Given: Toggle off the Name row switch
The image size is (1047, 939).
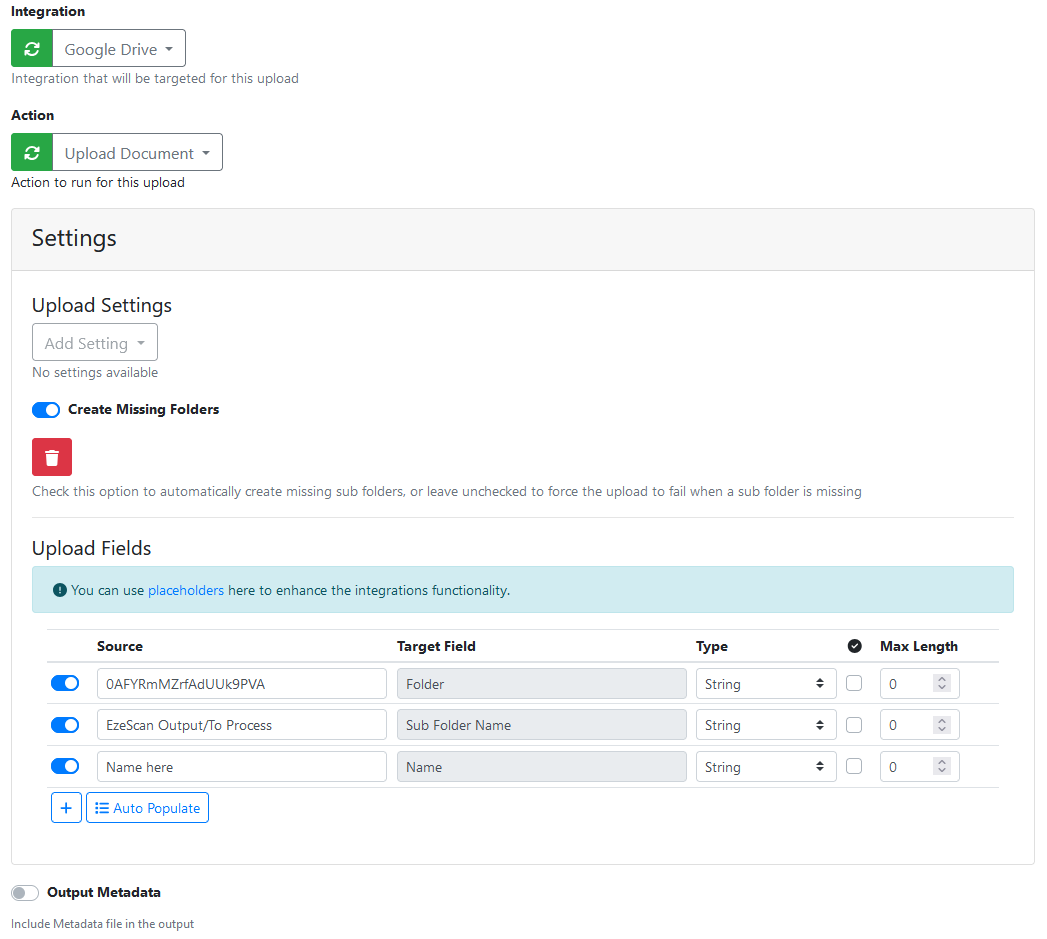Looking at the screenshot, I should (65, 767).
